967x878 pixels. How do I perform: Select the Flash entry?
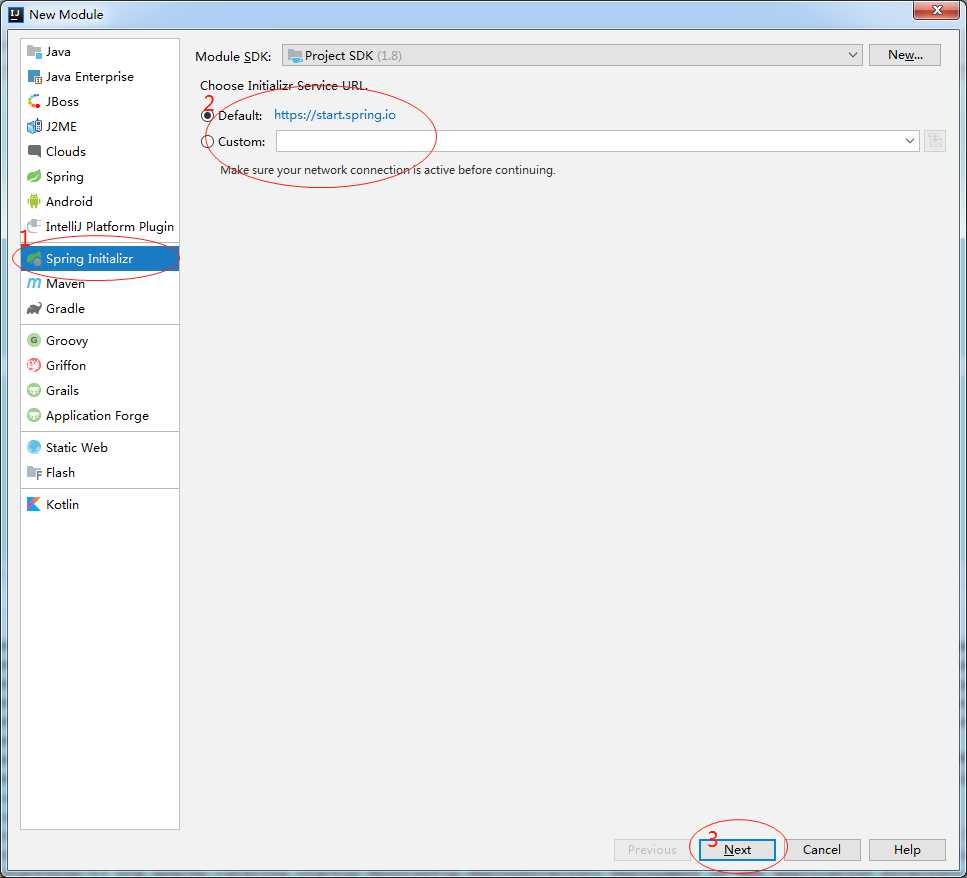point(100,472)
